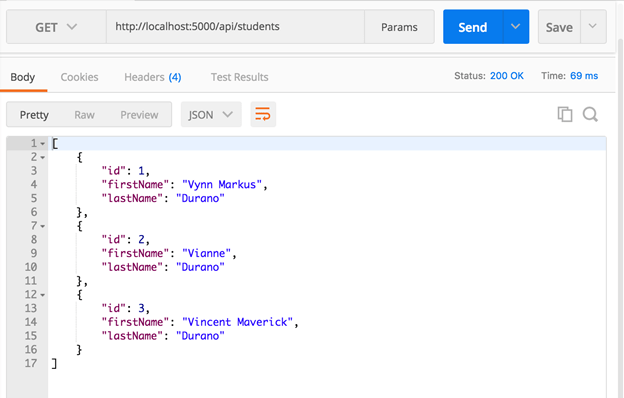Click the "lastName" key on line 10
The width and height of the screenshot is (624, 398).
[x=132, y=267]
